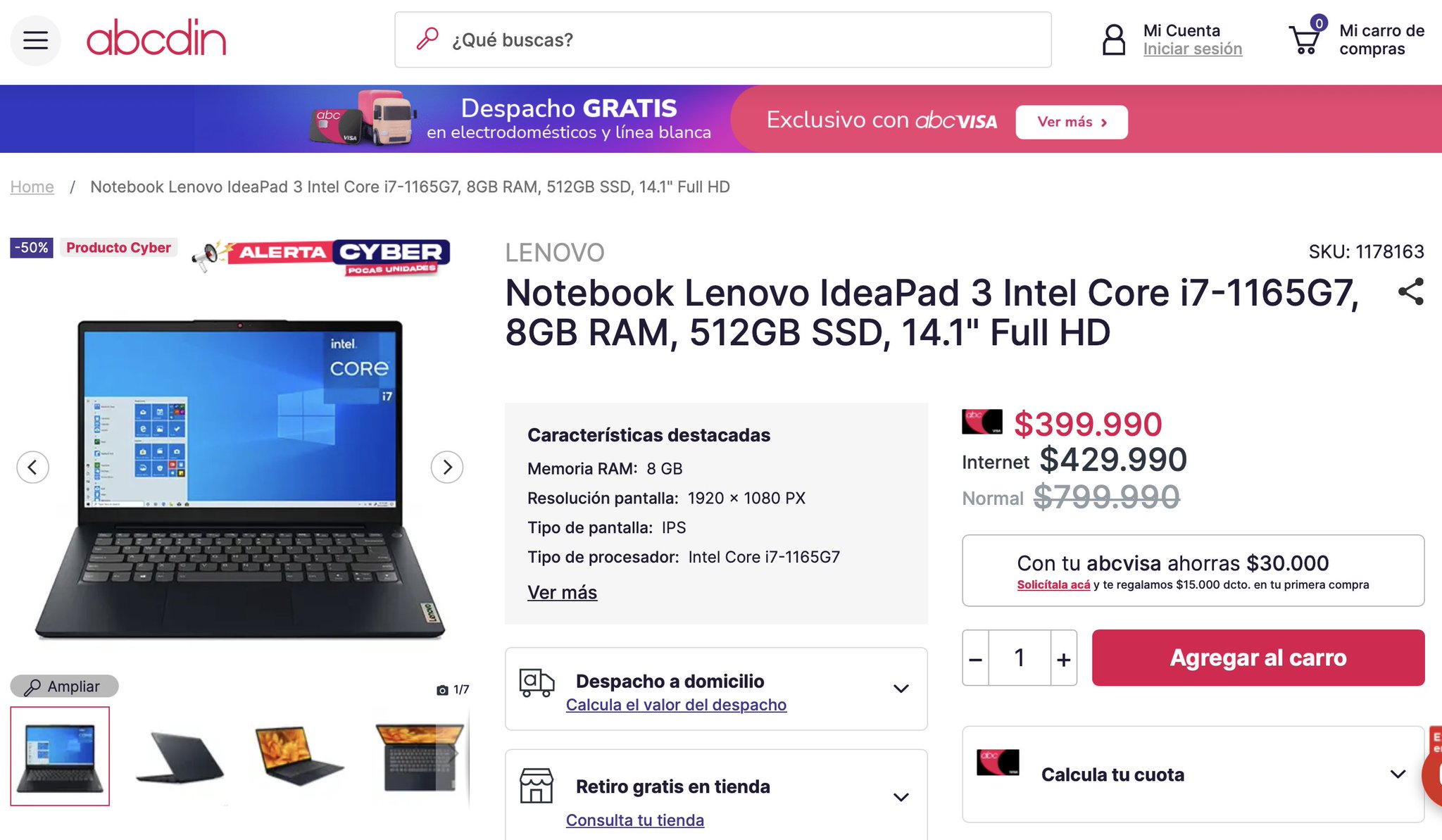This screenshot has width=1442, height=840.
Task: Click the Ampliar zoom button
Action: (x=64, y=687)
